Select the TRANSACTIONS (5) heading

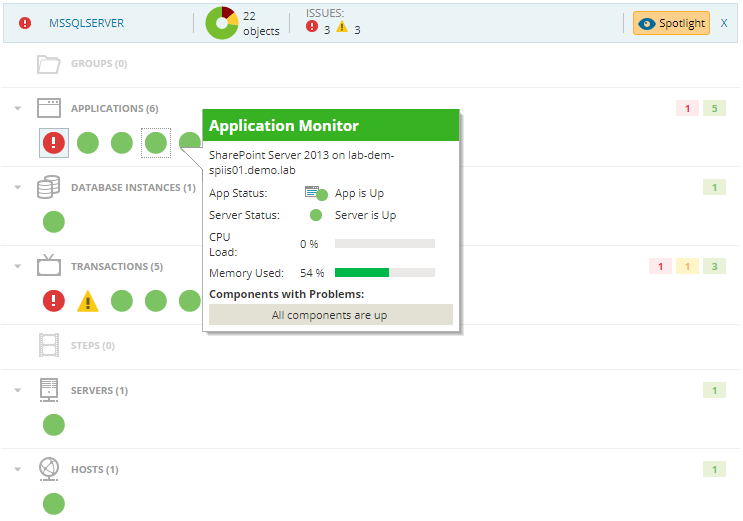coord(117,266)
